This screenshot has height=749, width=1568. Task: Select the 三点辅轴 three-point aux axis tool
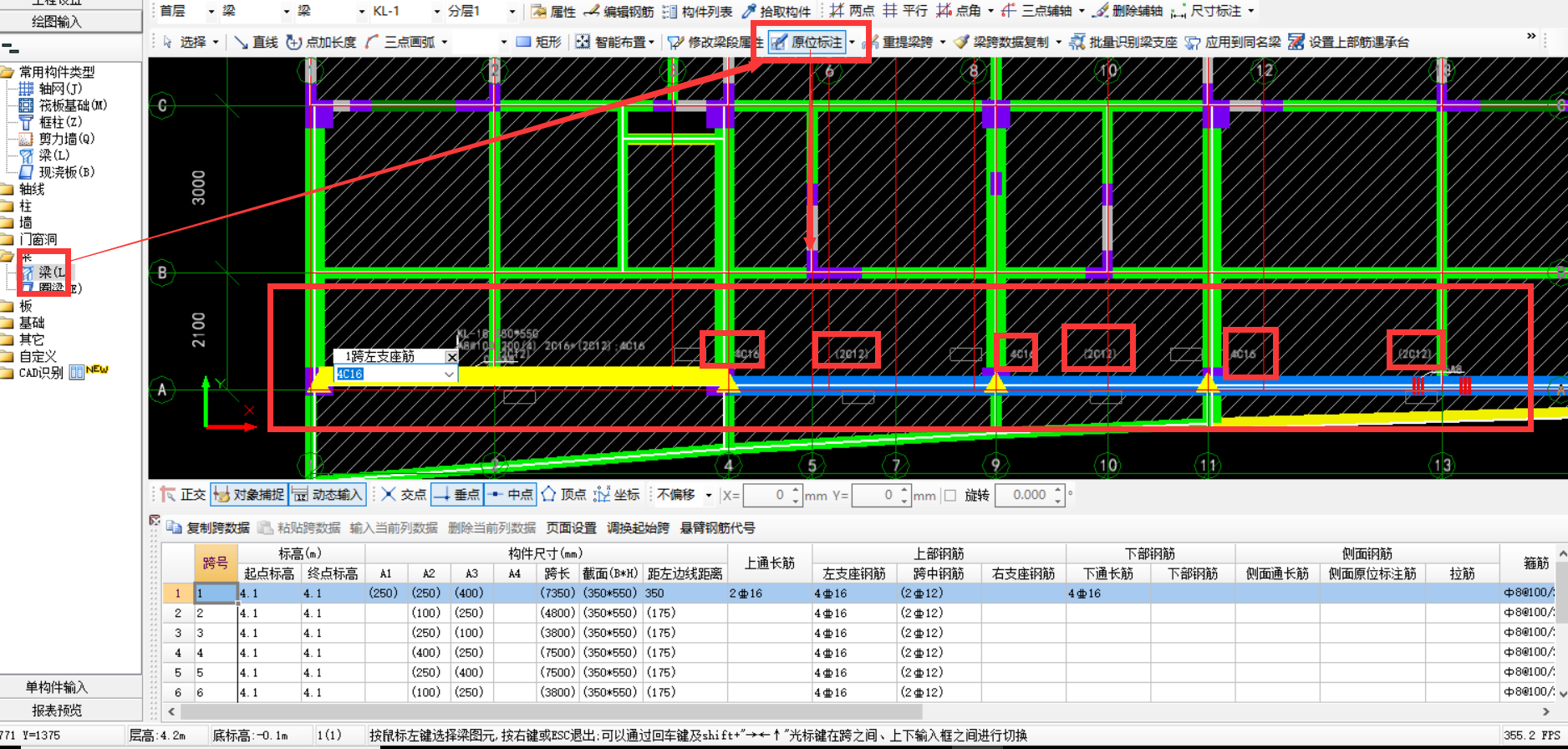pyautogui.click(x=1036, y=11)
